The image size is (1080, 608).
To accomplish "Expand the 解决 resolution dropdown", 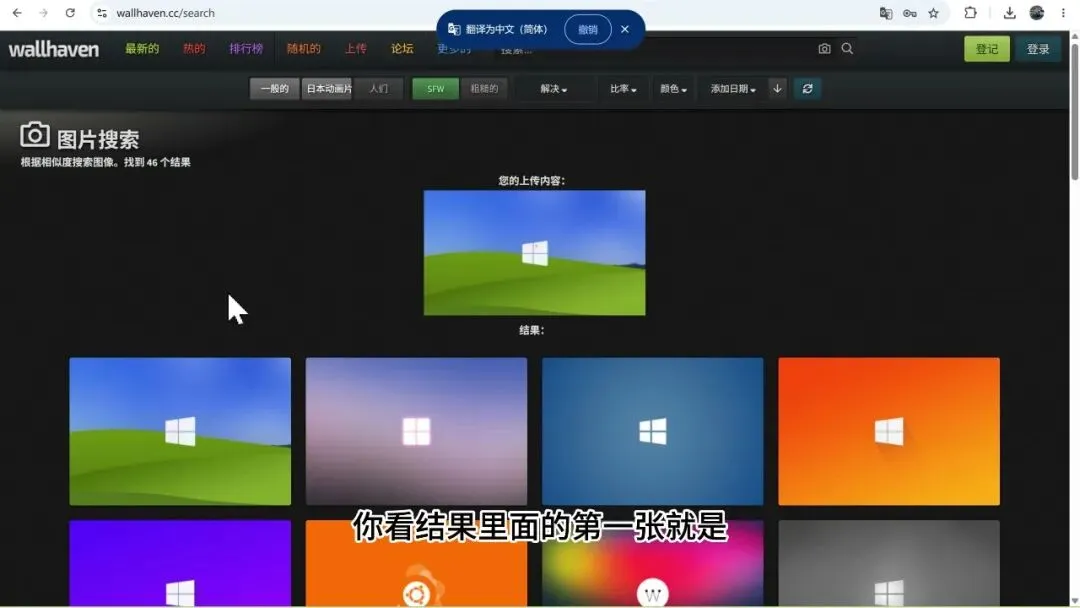I will pyautogui.click(x=553, y=89).
